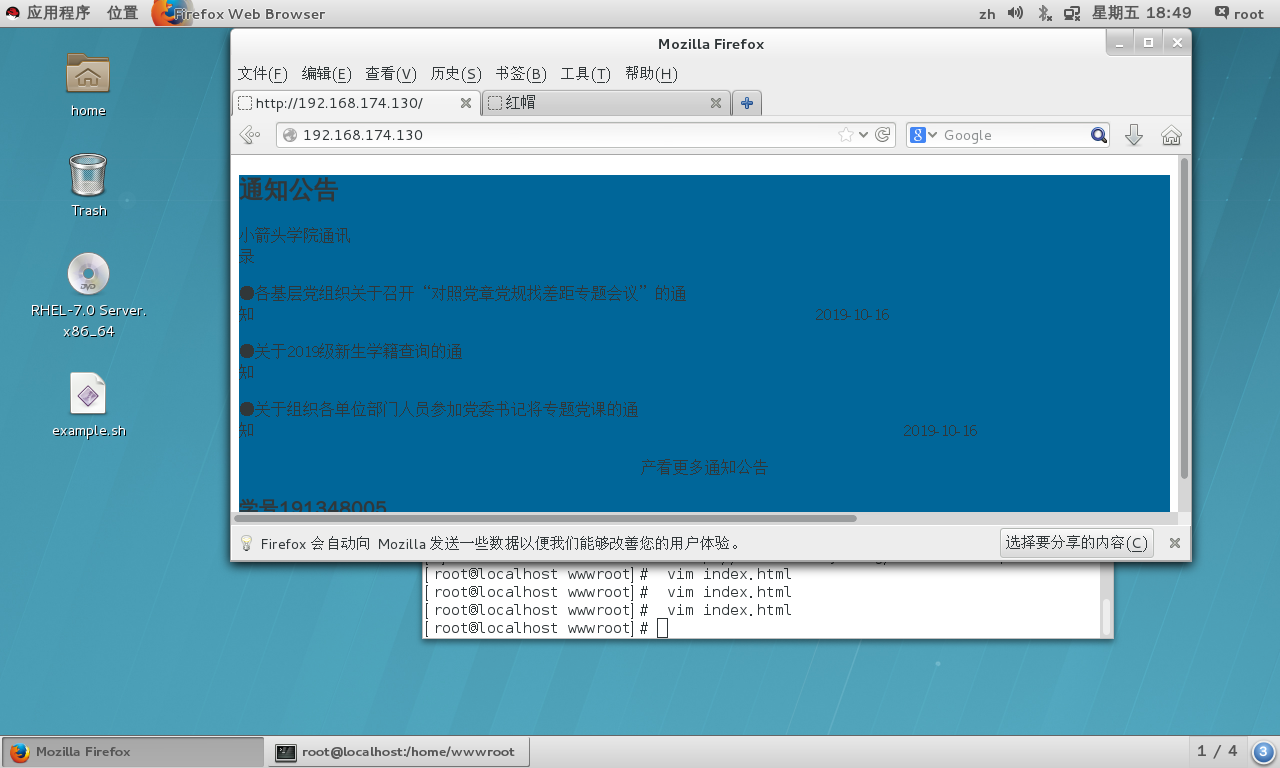The width and height of the screenshot is (1280, 768).
Task: Open the workspace switcher indicator 1 / 4
Action: (x=1217, y=751)
